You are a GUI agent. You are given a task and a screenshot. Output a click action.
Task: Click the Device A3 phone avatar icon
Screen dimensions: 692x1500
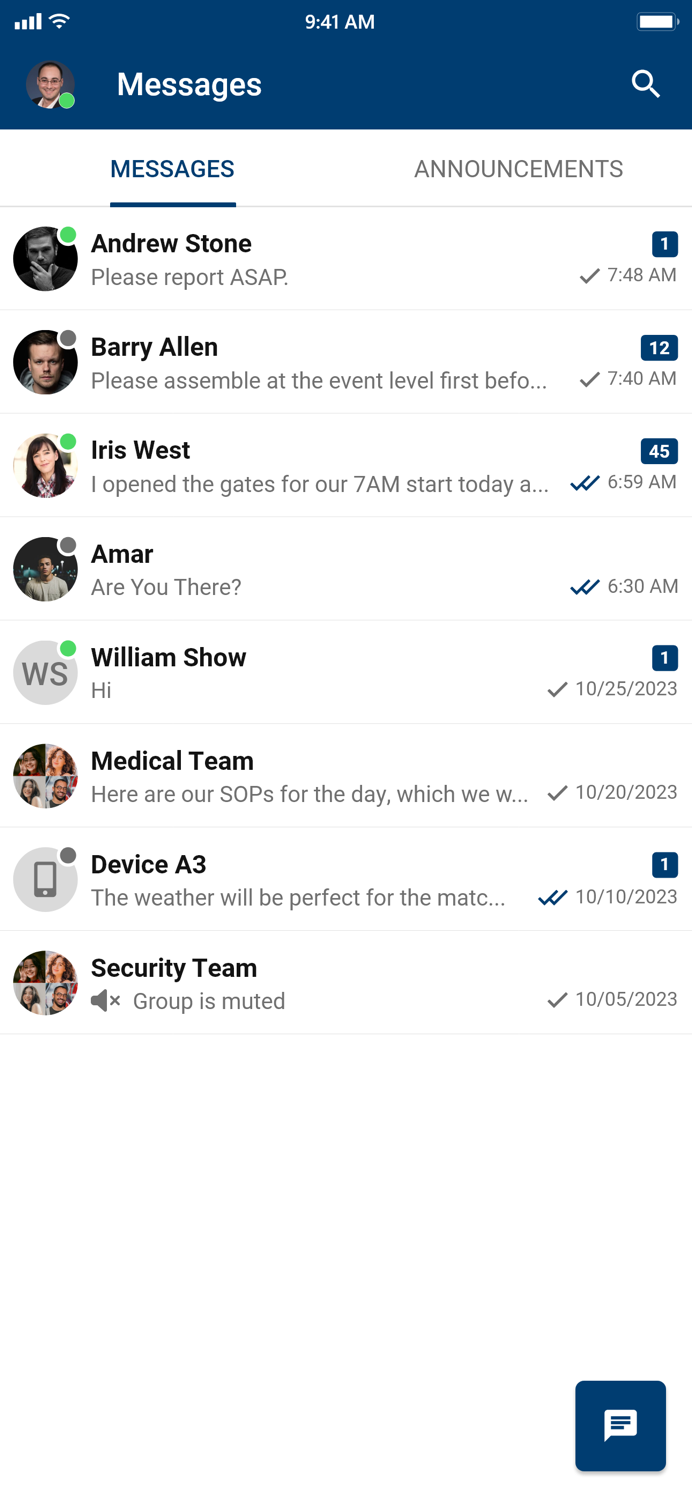[x=45, y=879]
